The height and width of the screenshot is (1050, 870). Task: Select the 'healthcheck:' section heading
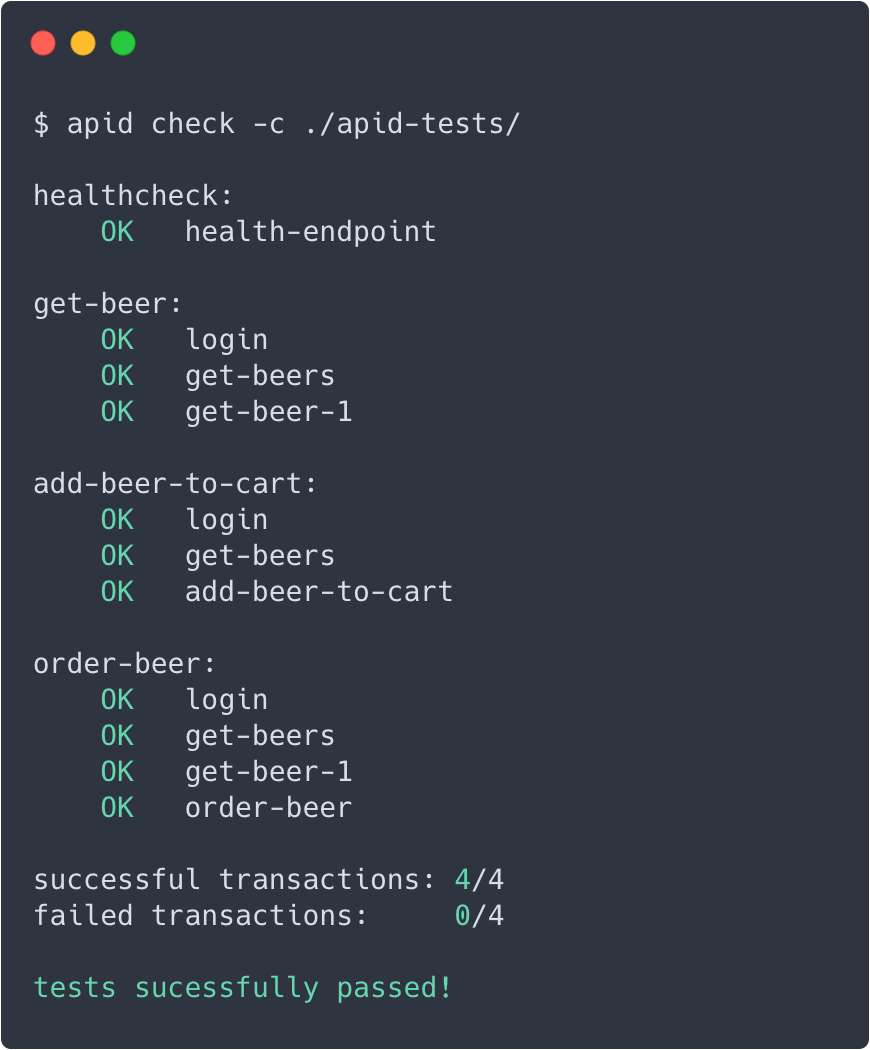pos(133,195)
